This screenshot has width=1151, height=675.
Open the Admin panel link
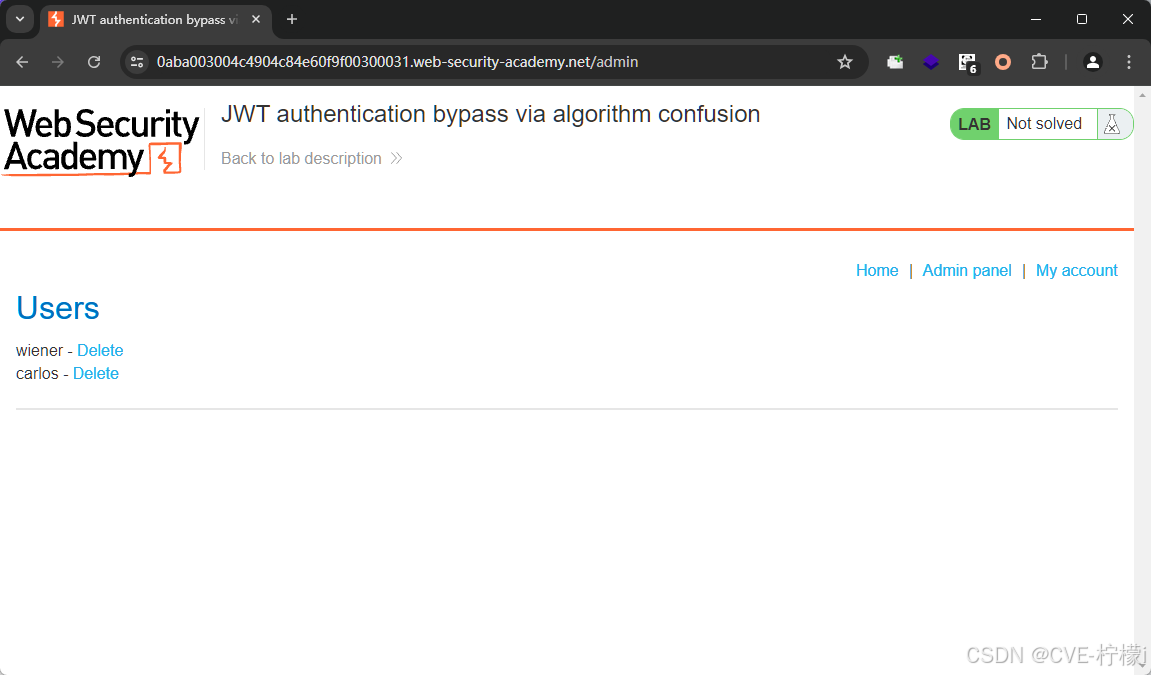967,271
